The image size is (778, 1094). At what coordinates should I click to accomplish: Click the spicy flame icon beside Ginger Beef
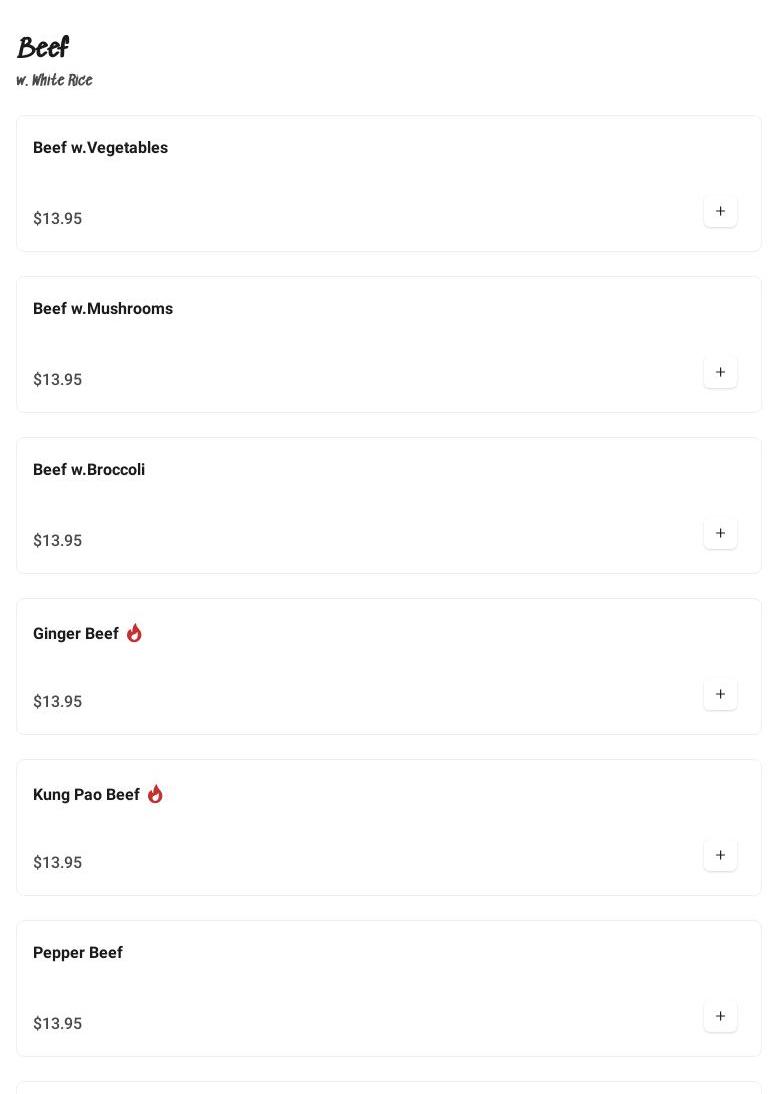[134, 633]
